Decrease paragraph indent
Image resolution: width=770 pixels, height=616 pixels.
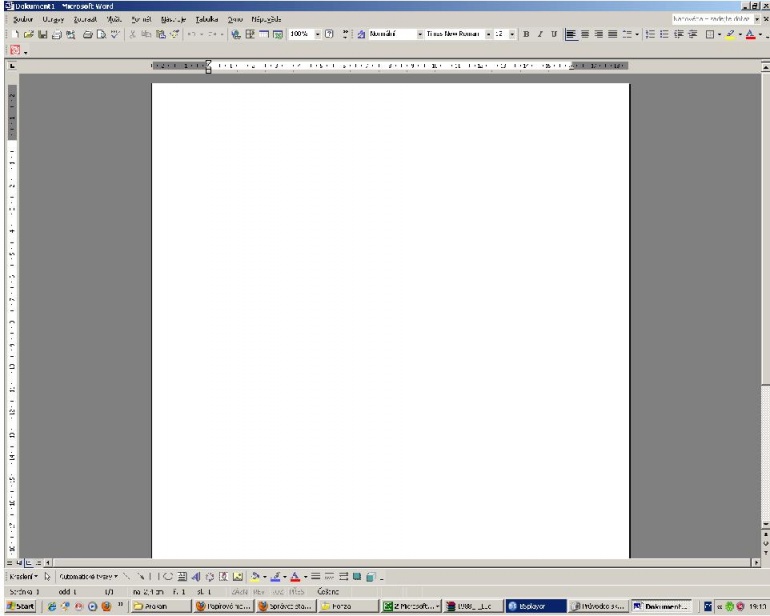pos(679,34)
